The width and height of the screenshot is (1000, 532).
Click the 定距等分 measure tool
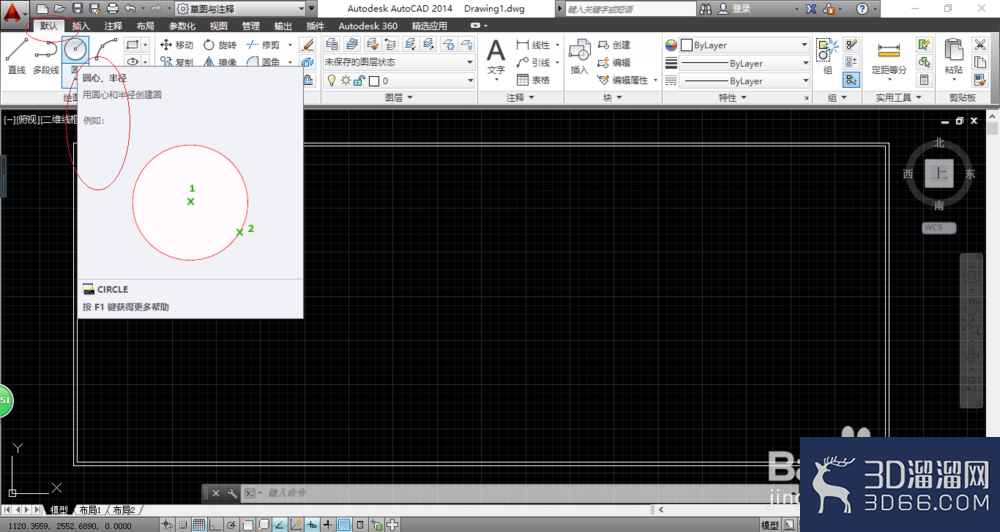pyautogui.click(x=889, y=57)
